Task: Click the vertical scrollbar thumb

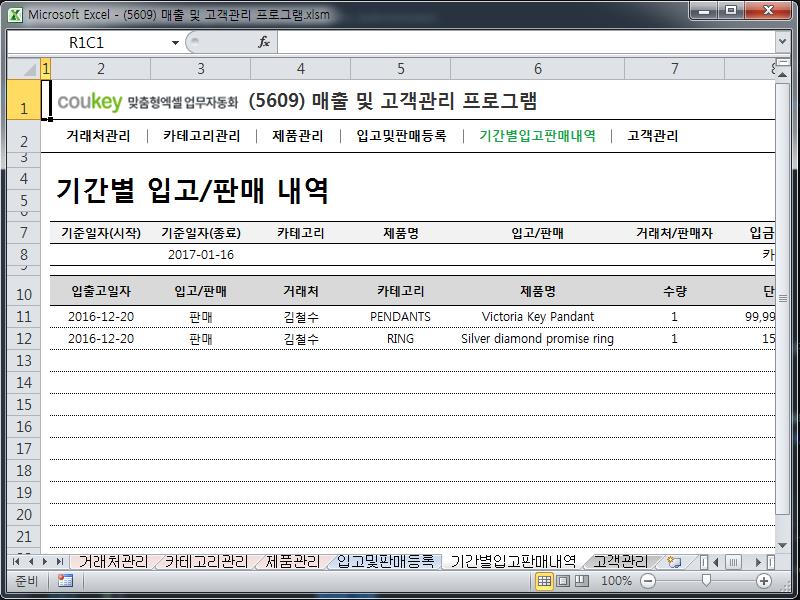Action: (x=782, y=298)
